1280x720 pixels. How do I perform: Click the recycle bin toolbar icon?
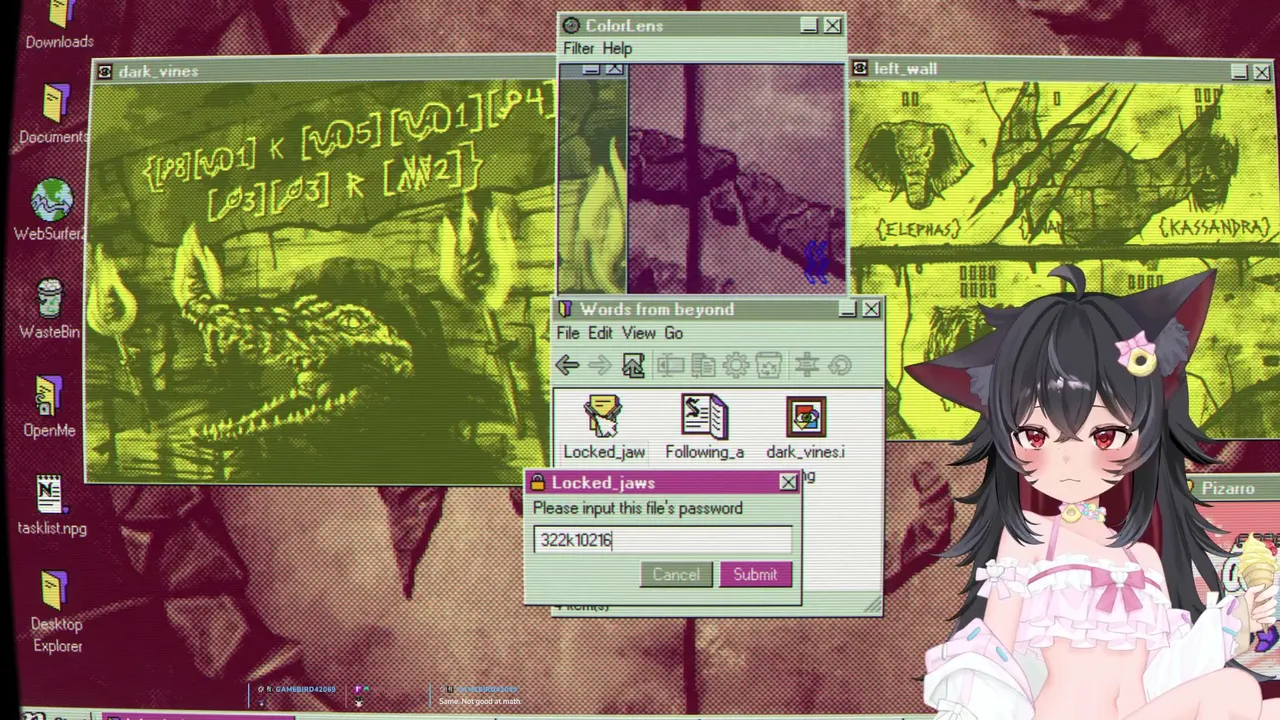(x=768, y=365)
